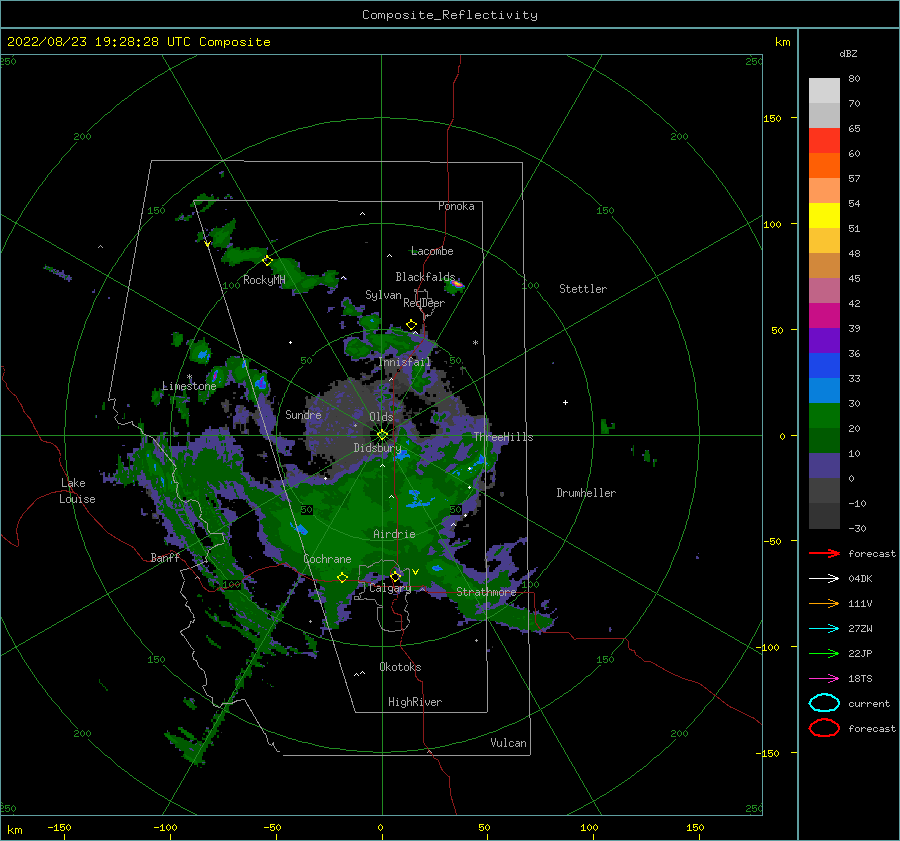Viewport: 900px width, 841px height.
Task: Select the magenta 42 dBZ swatch
Action: 824,315
